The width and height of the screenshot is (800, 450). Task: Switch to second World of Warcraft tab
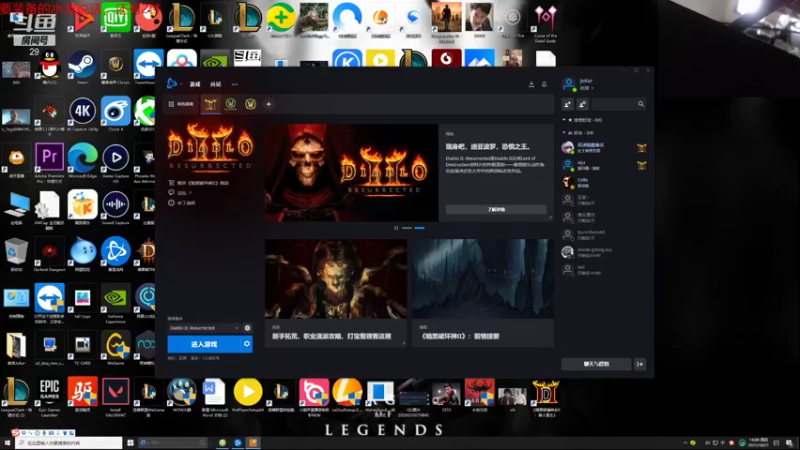coord(251,104)
